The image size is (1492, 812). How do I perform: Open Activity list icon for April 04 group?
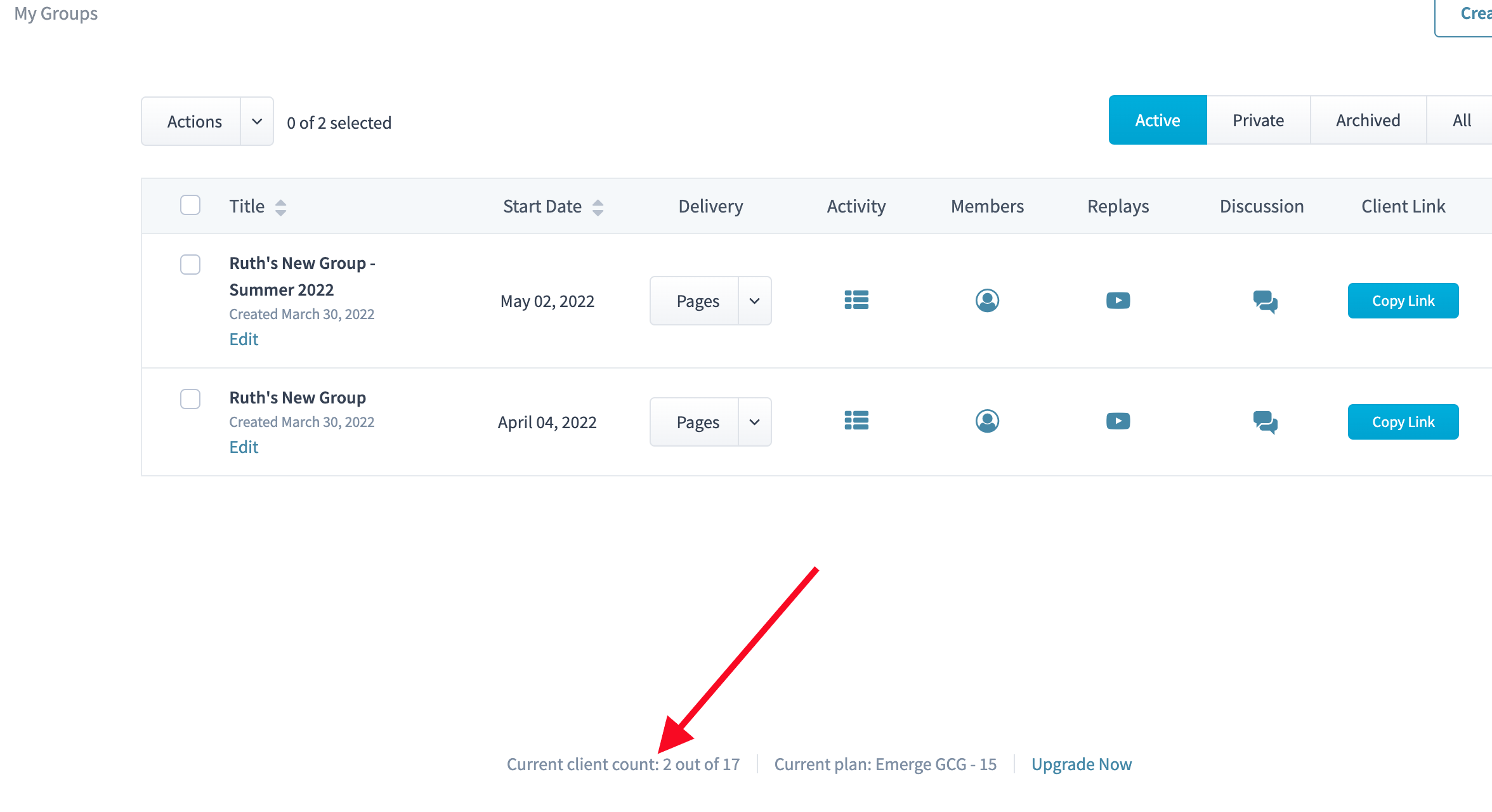click(856, 421)
